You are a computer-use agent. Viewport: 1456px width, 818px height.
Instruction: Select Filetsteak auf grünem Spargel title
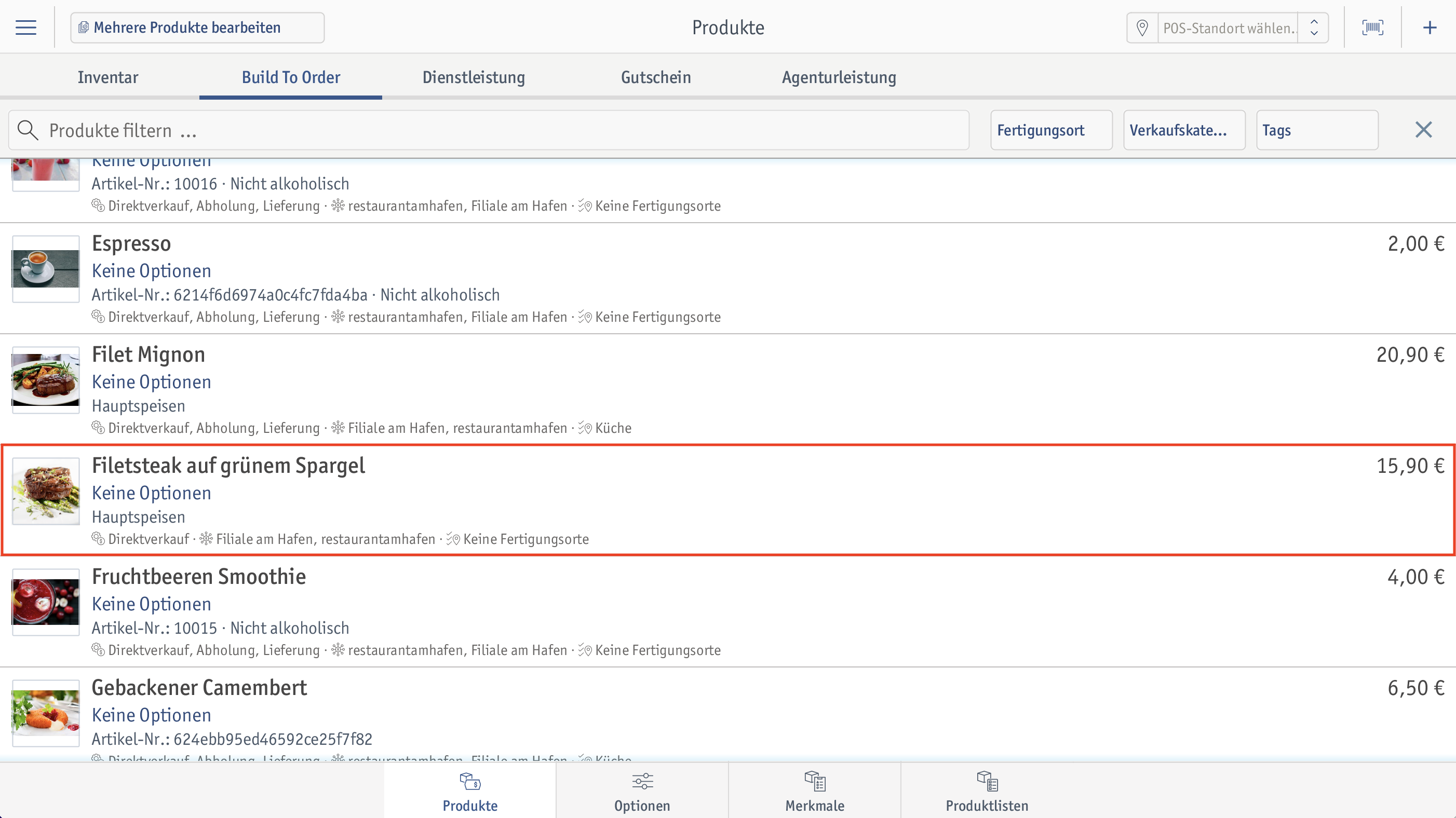228,466
